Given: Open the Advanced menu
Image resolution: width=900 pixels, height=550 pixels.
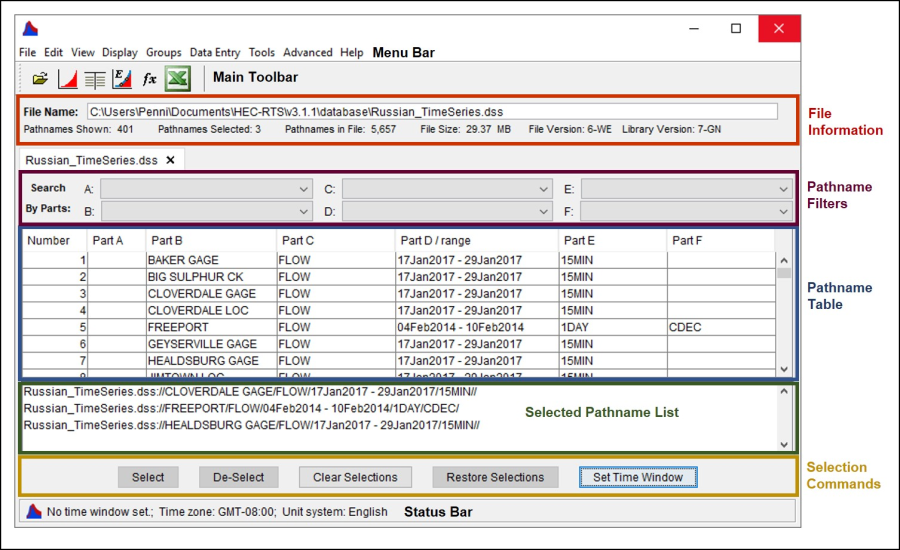Looking at the screenshot, I should click(308, 52).
